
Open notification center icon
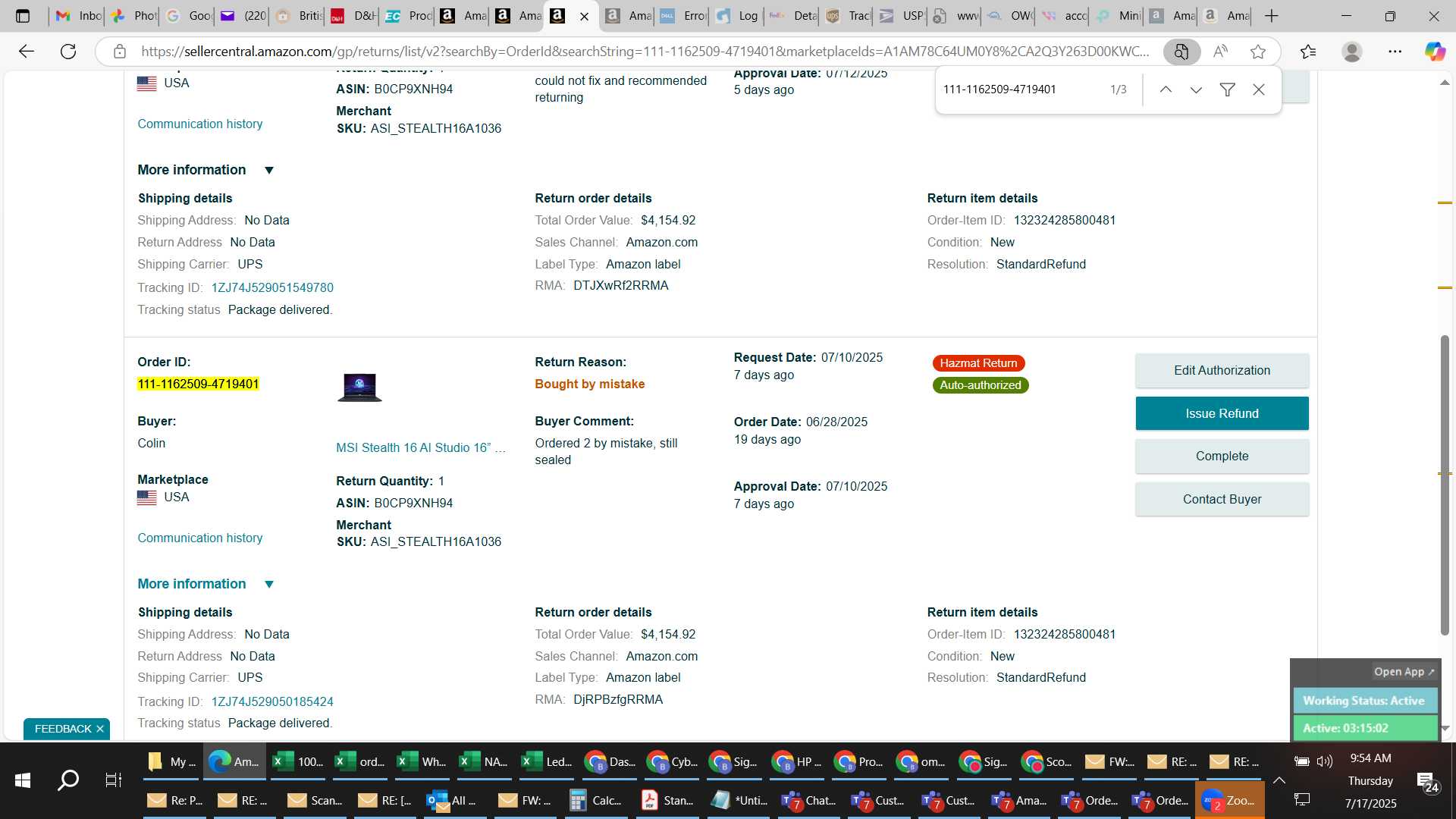(x=1428, y=781)
